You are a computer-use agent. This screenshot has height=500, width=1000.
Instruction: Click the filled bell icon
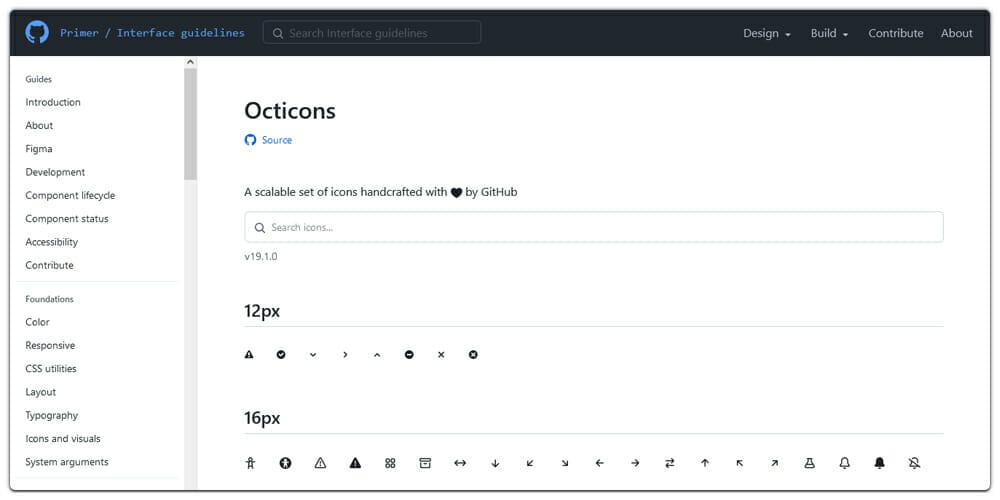[x=880, y=463]
